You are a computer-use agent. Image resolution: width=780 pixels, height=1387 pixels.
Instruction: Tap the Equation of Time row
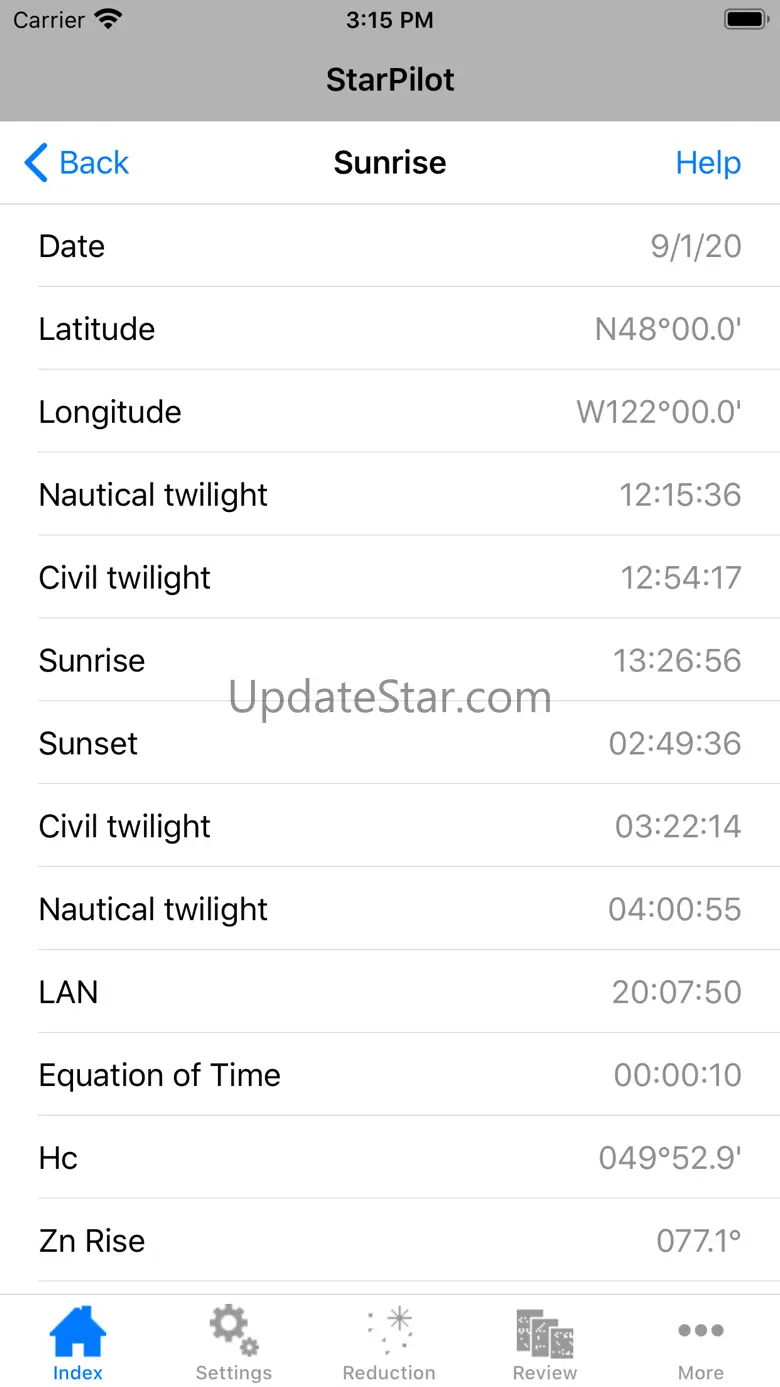[390, 1076]
